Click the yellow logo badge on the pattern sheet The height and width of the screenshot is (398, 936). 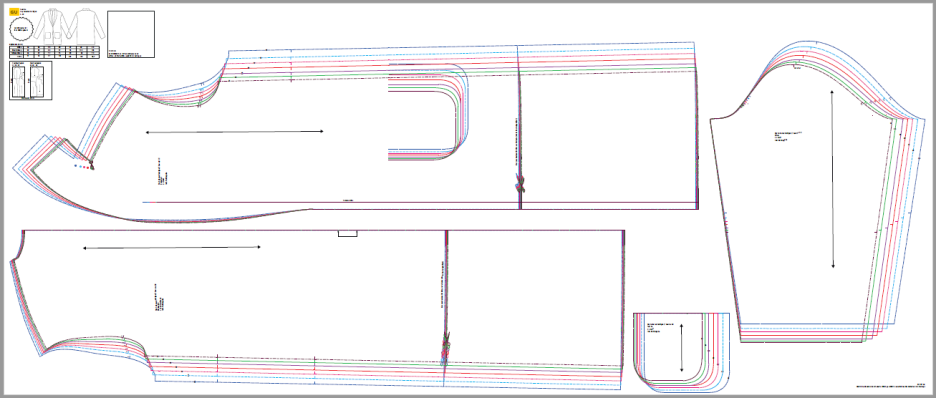(14, 11)
